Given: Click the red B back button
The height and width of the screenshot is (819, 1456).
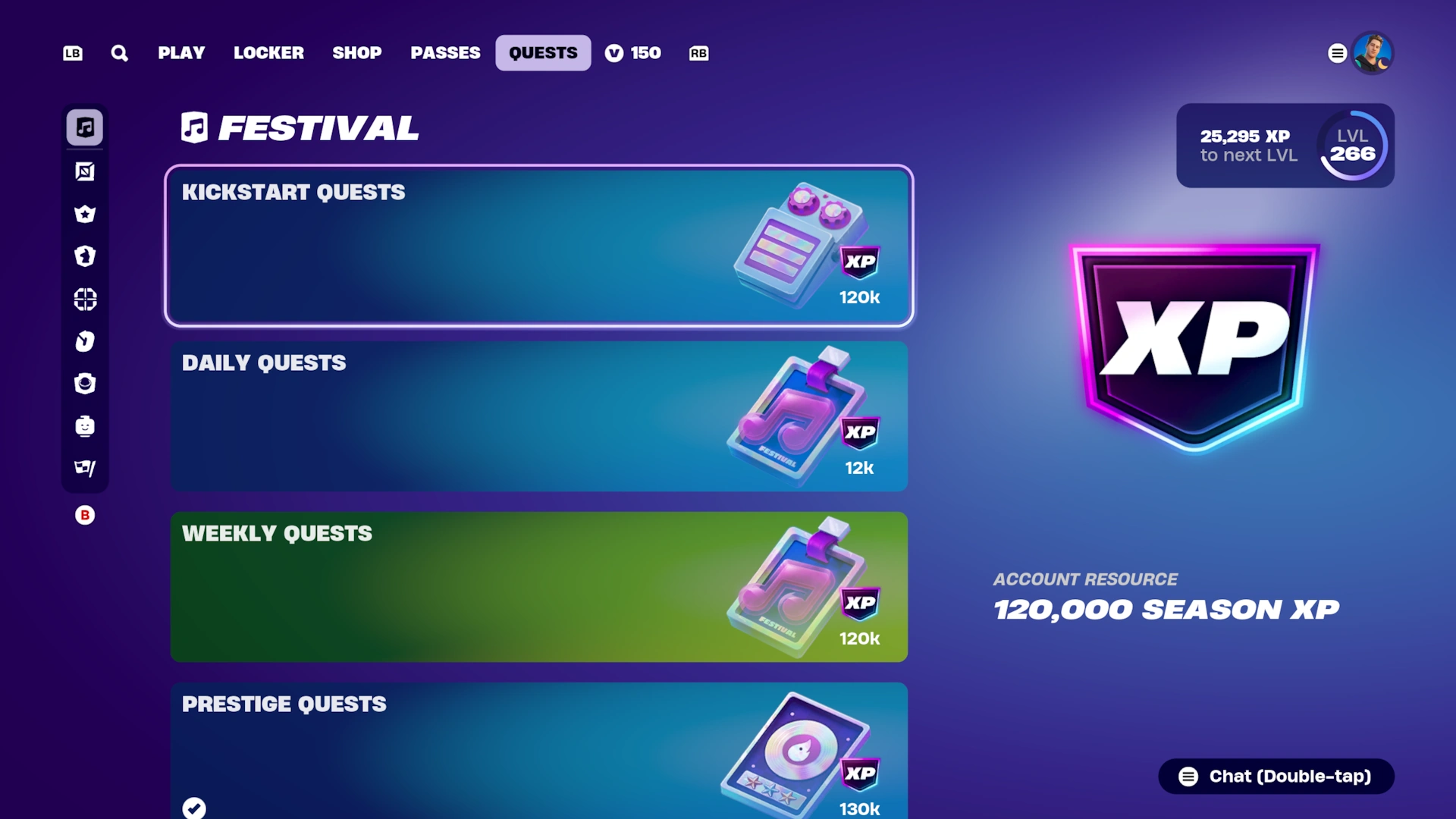Looking at the screenshot, I should pyautogui.click(x=85, y=515).
